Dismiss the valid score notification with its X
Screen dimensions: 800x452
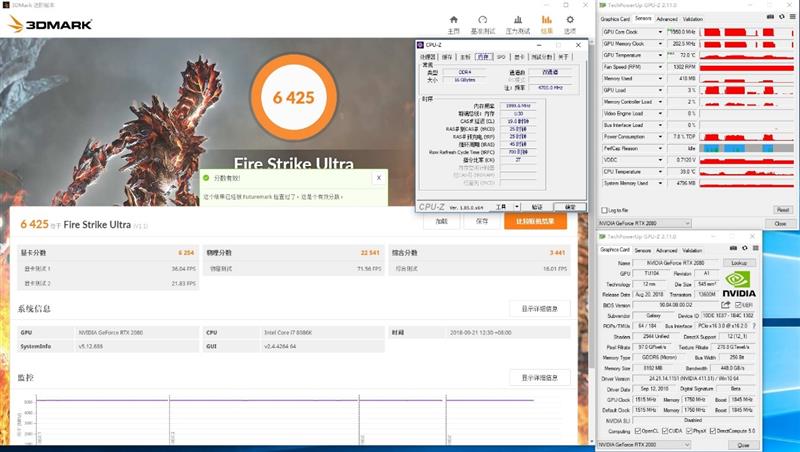pyautogui.click(x=379, y=178)
